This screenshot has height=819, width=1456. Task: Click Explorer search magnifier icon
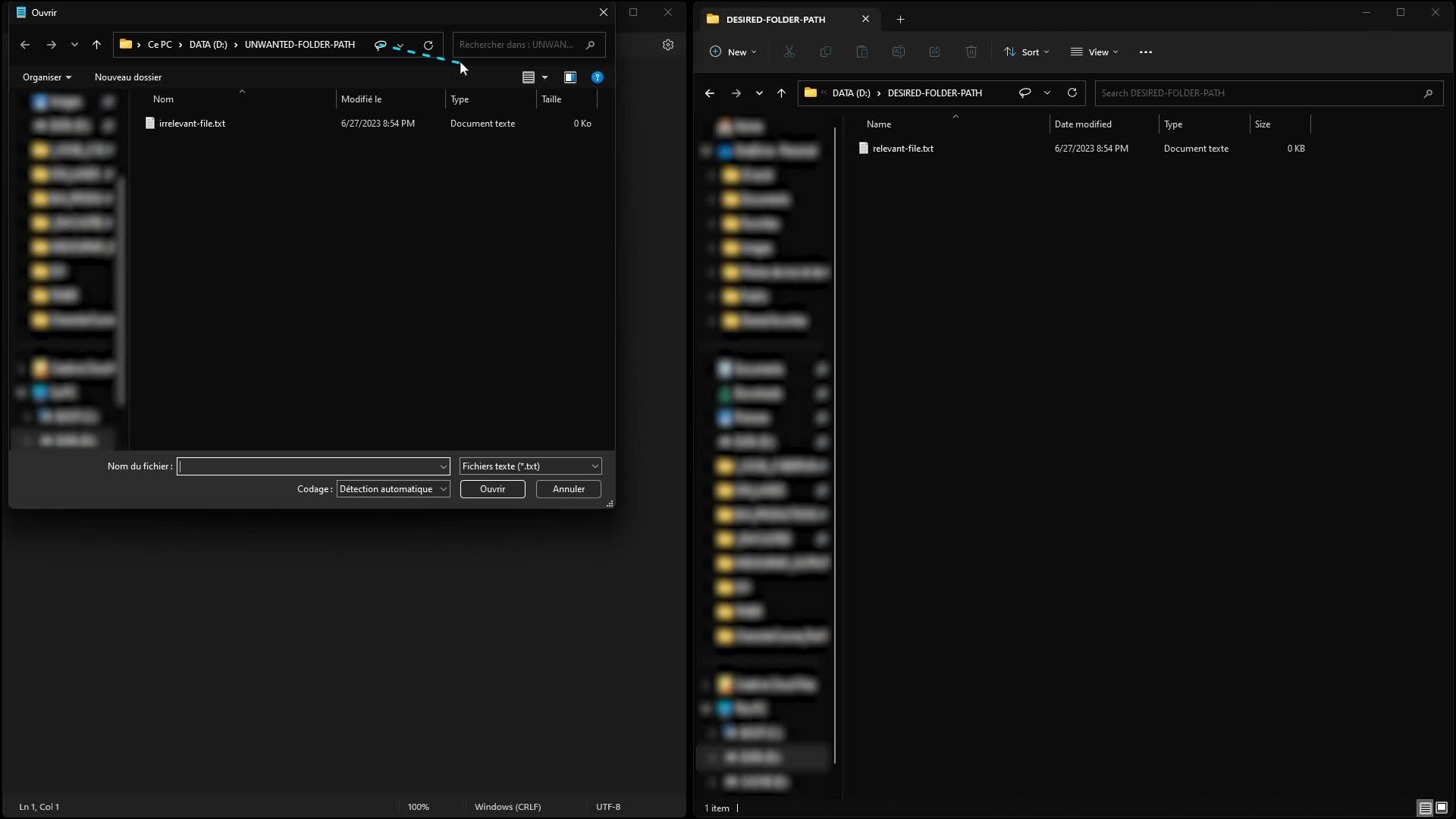tap(1428, 93)
